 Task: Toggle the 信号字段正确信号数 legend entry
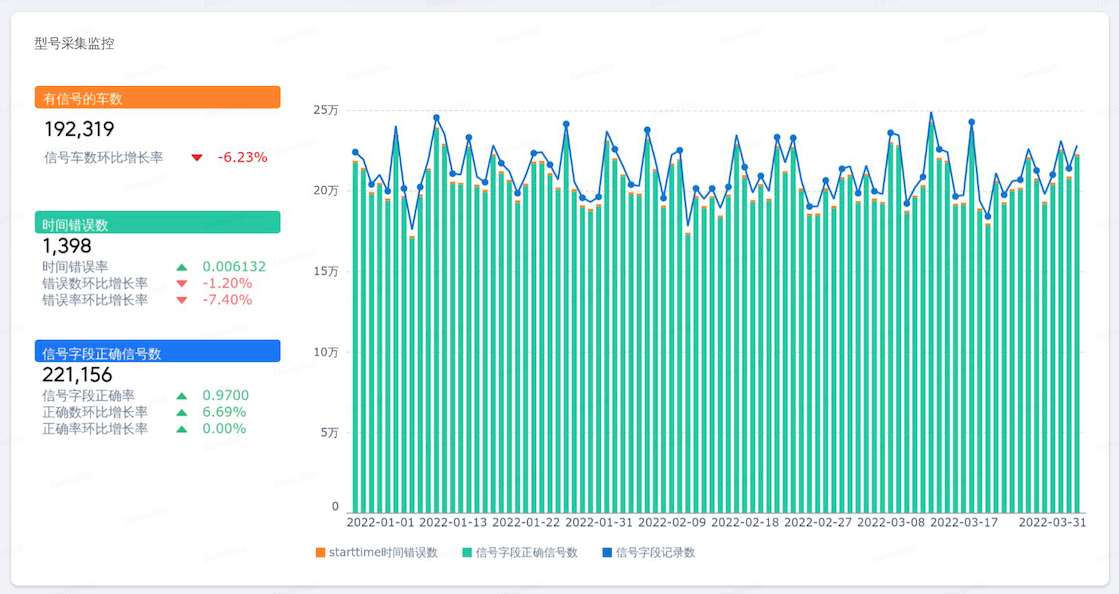point(520,553)
